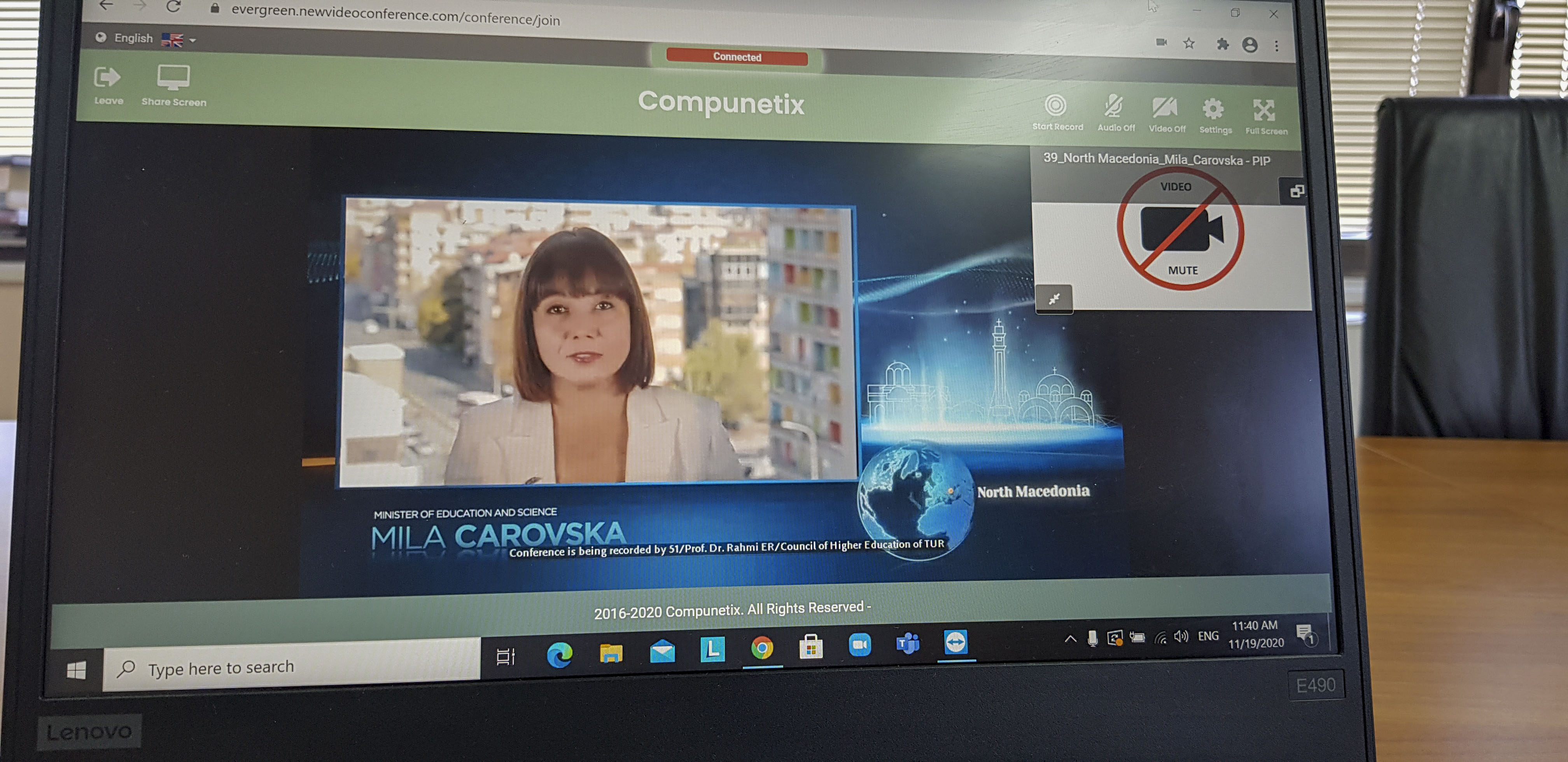Open Task View in the taskbar

pos(505,656)
